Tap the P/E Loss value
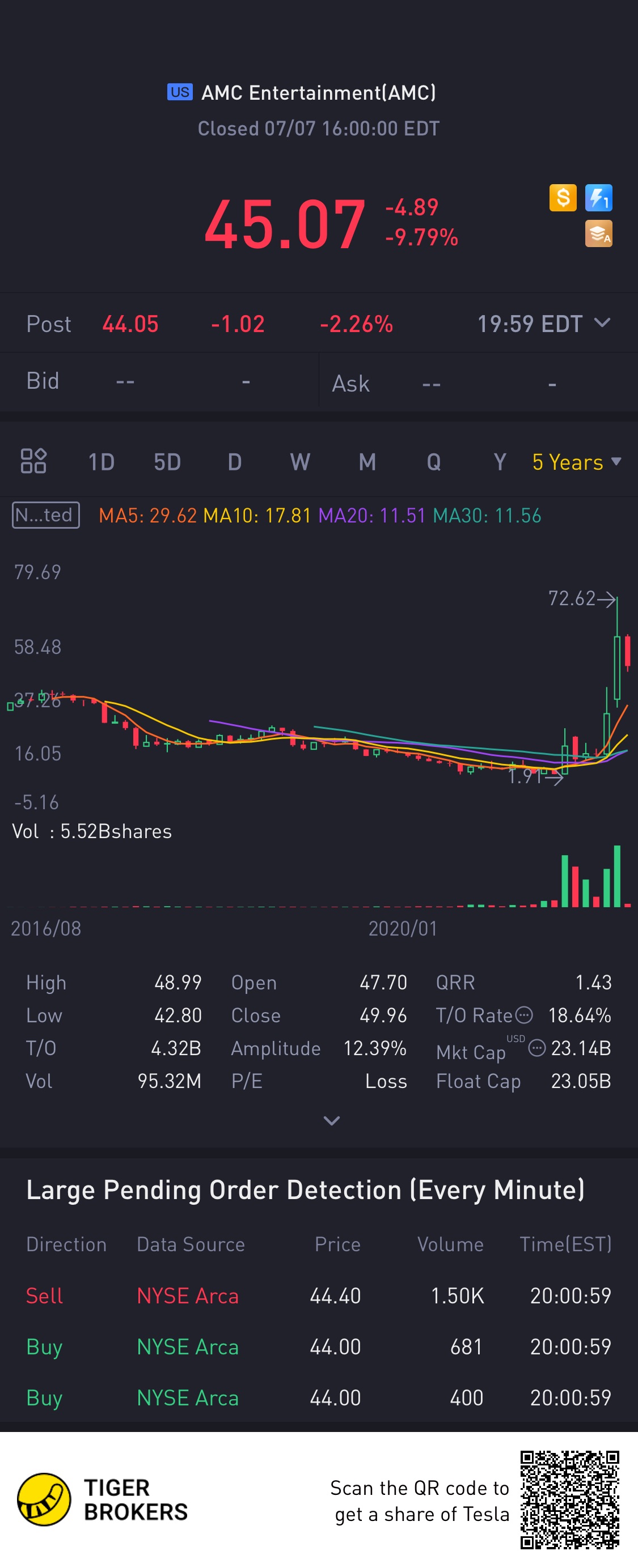This screenshot has height=1568, width=638. point(386,1081)
